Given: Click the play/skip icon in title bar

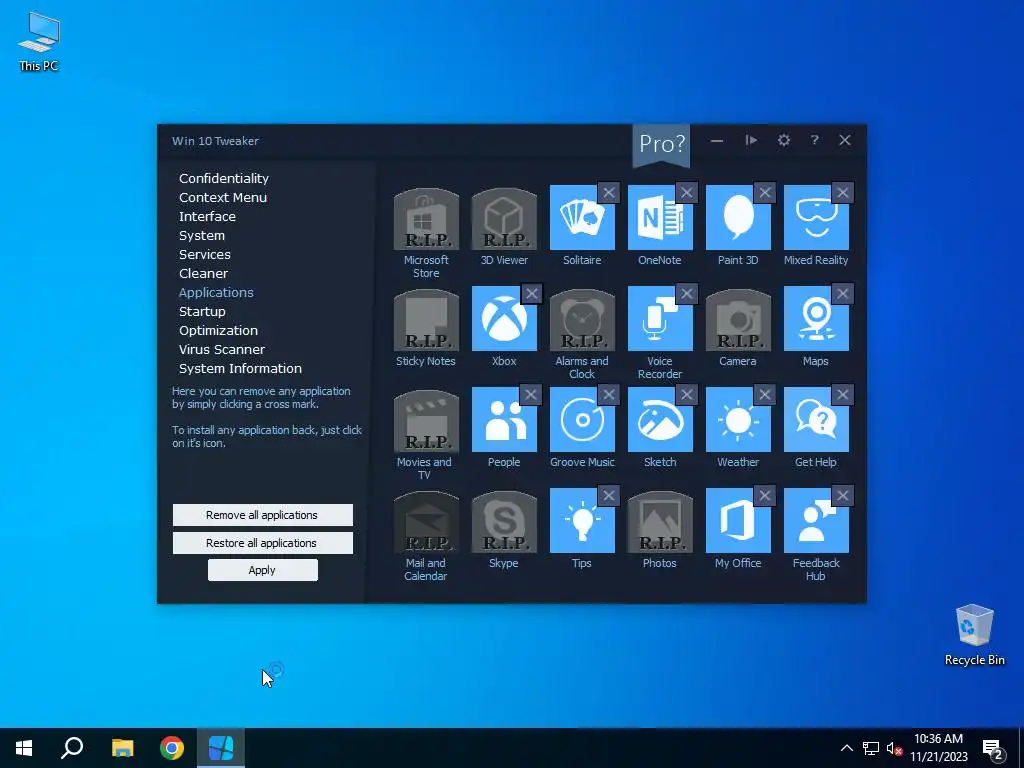Looking at the screenshot, I should (751, 140).
